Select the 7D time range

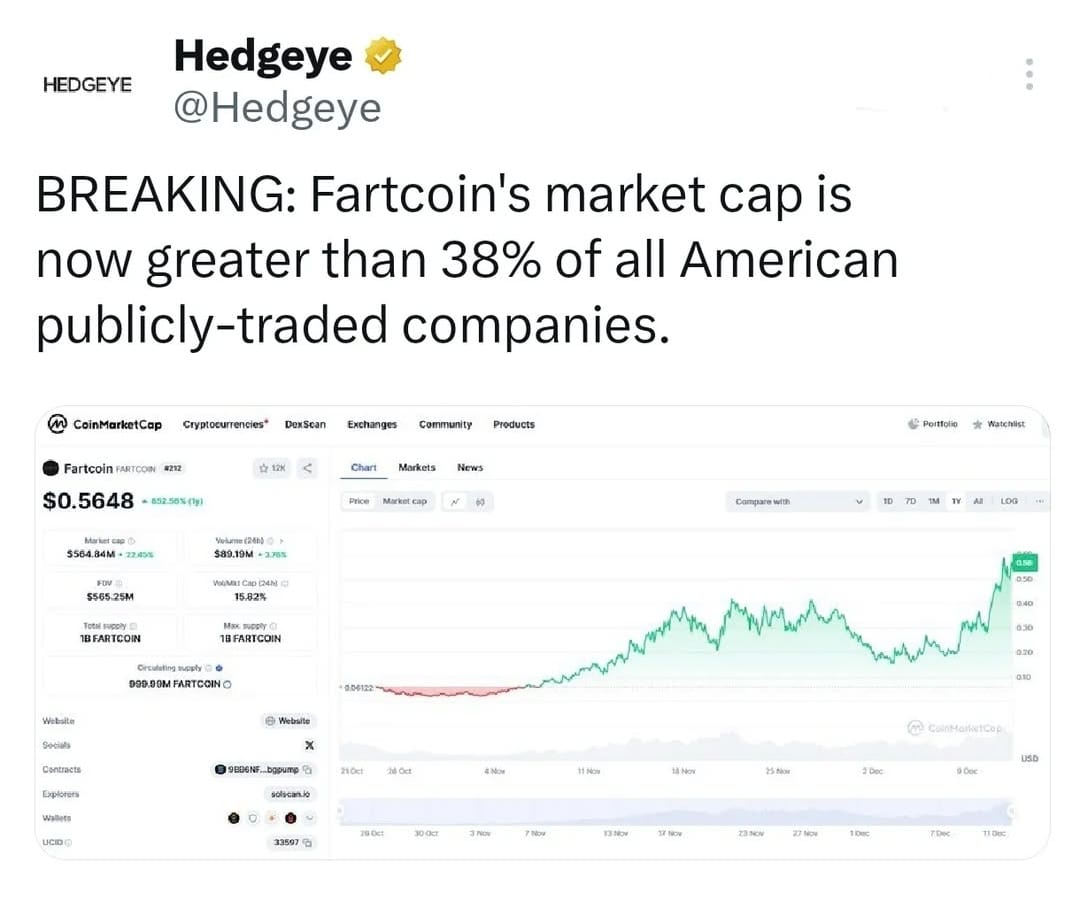(910, 501)
